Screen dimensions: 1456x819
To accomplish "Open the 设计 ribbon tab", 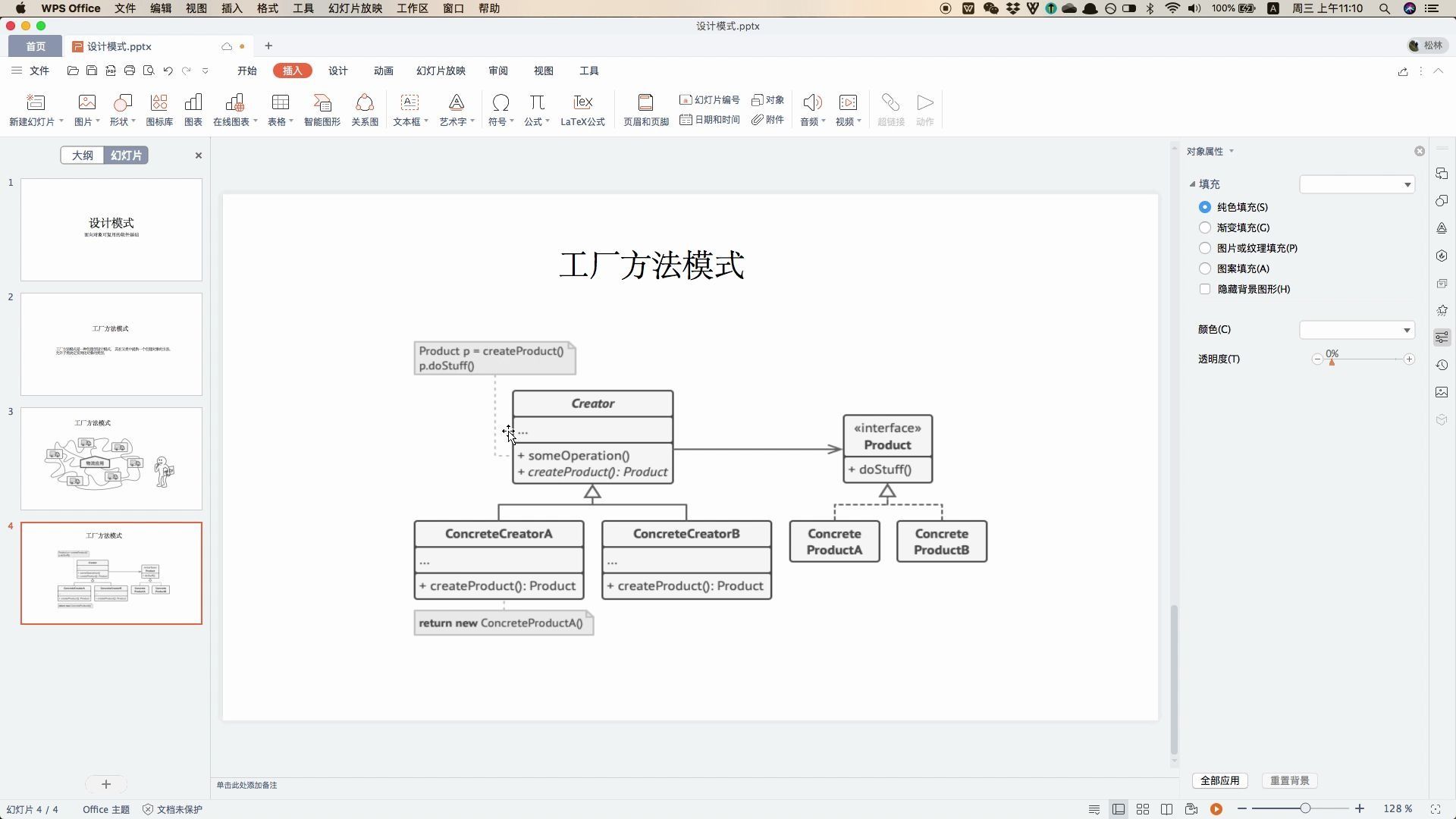I will (x=337, y=71).
